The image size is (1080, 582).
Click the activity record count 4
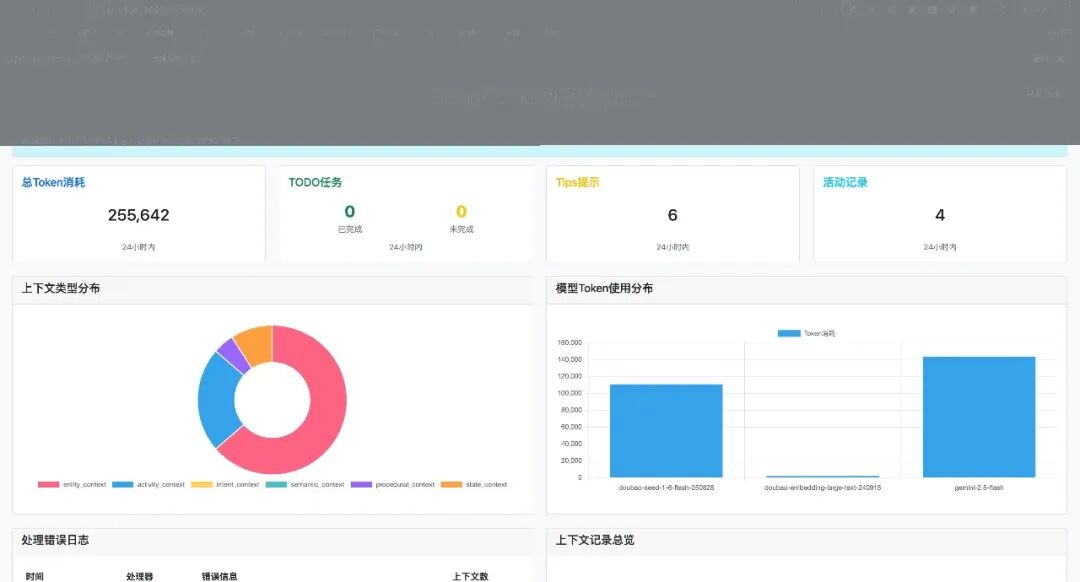(939, 215)
